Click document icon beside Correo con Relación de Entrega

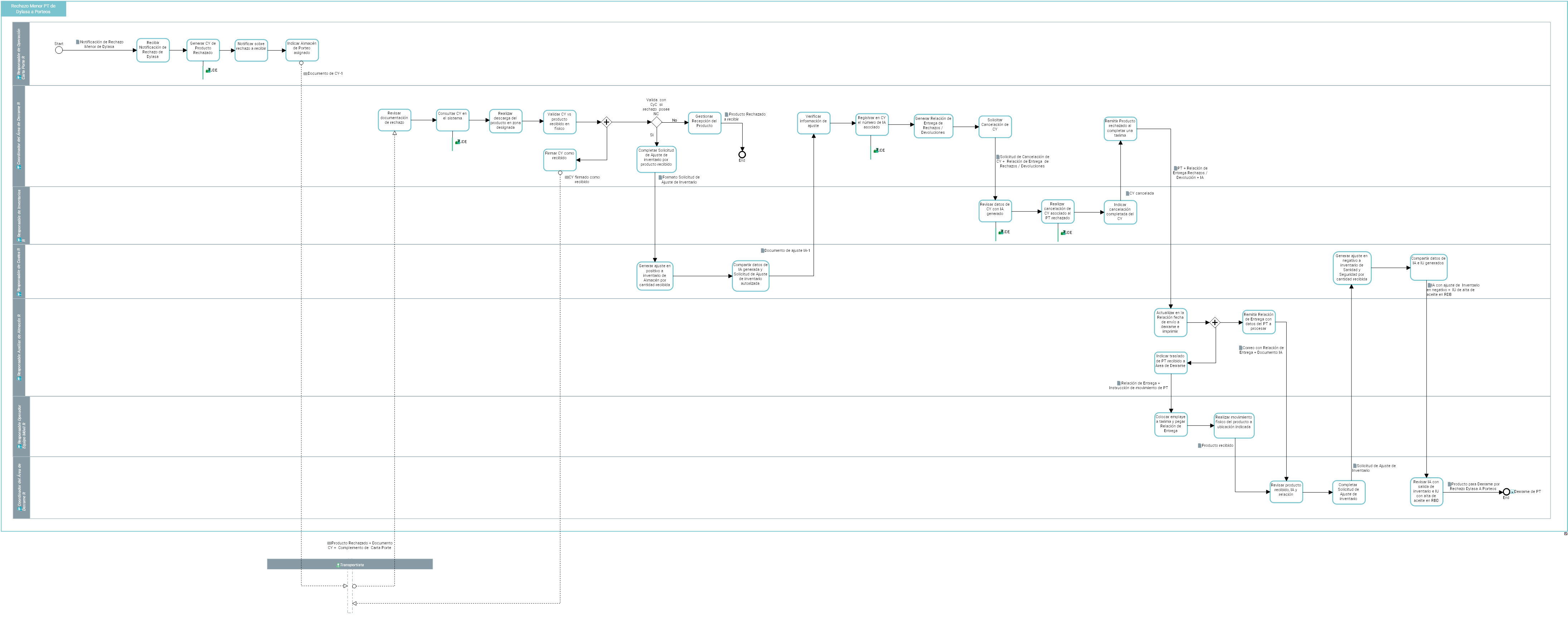[x=1241, y=348]
